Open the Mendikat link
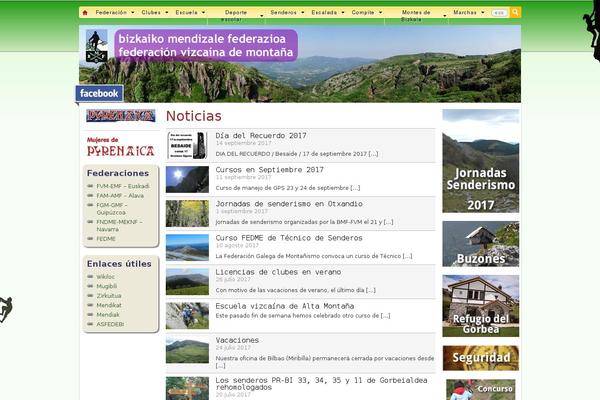600x400 pixels. click(x=109, y=305)
